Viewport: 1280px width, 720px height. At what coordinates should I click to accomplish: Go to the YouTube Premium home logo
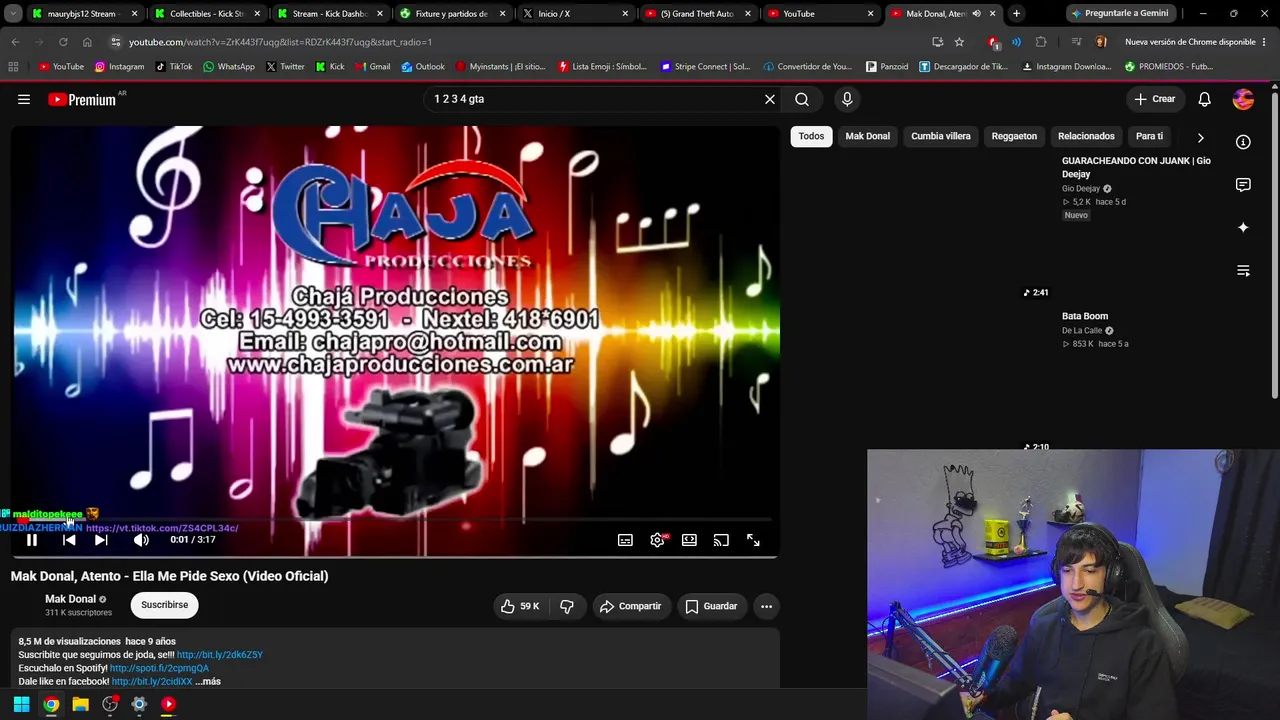point(82,100)
